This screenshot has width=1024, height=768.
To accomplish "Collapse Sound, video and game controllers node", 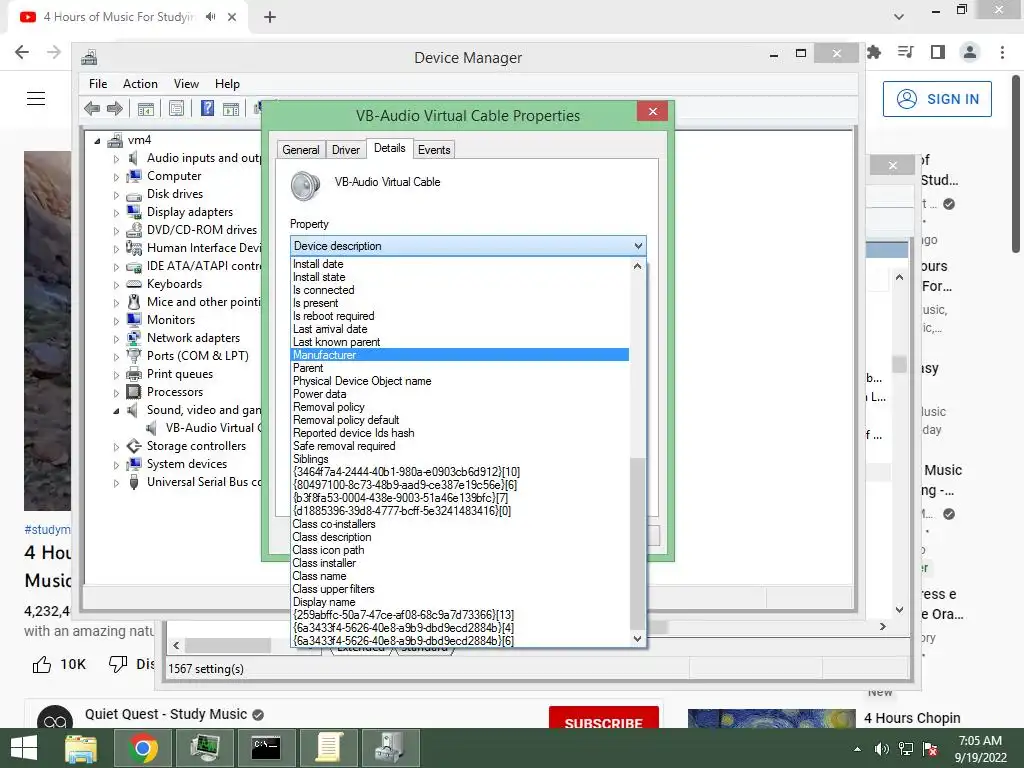I will pyautogui.click(x=116, y=411).
